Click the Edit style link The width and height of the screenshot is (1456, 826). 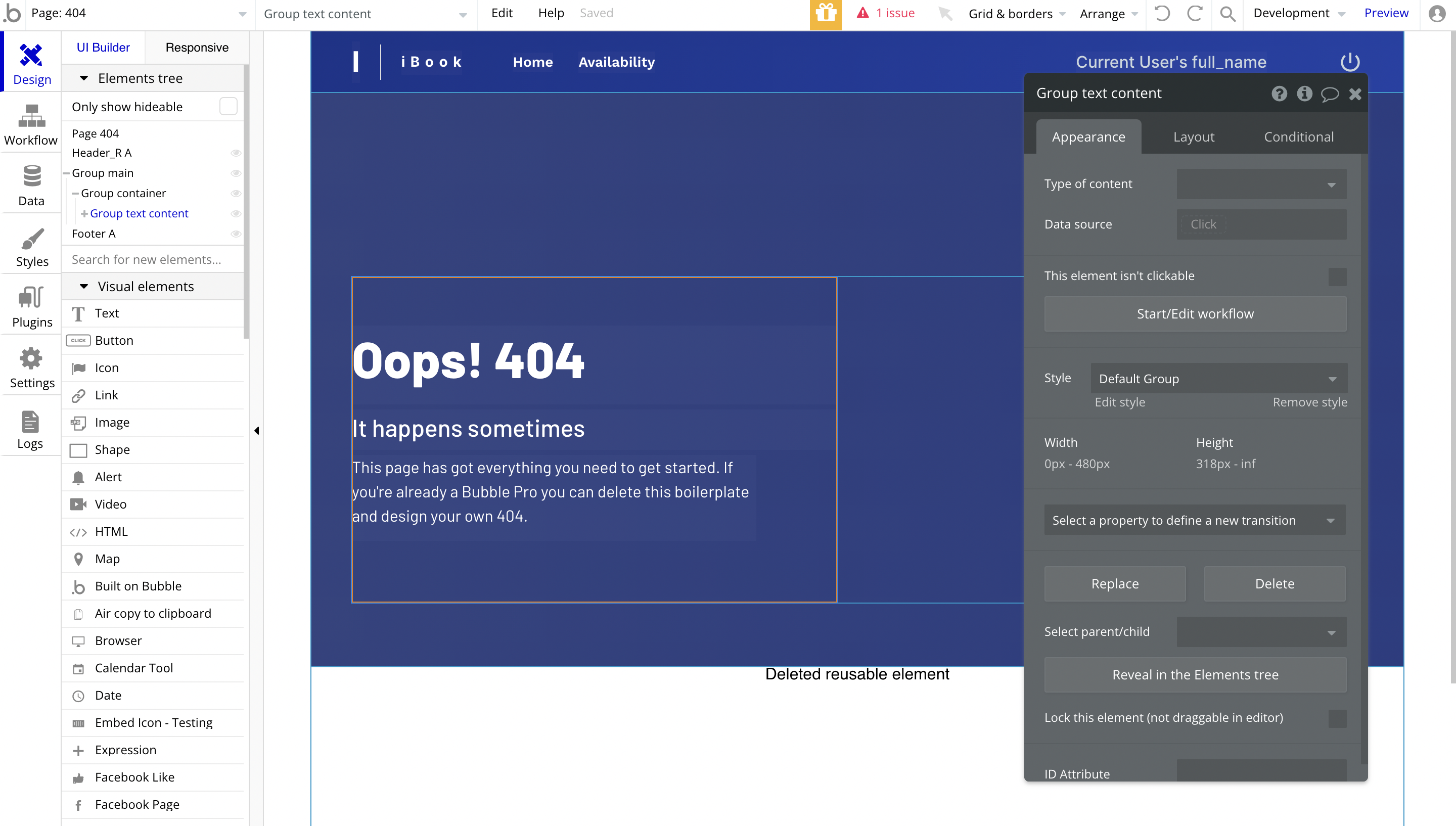click(x=1119, y=402)
